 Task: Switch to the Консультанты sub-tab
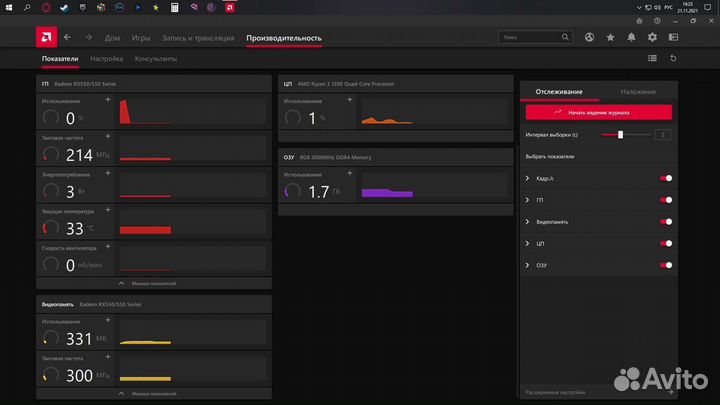156,59
